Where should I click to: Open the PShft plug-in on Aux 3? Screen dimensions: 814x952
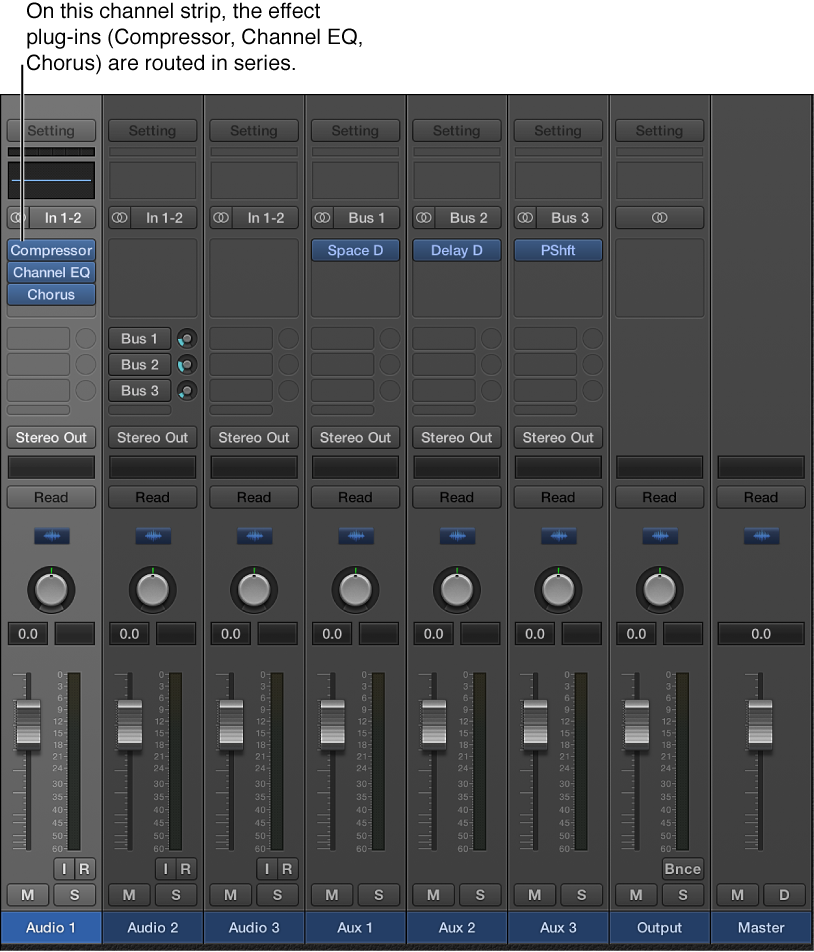pos(557,250)
